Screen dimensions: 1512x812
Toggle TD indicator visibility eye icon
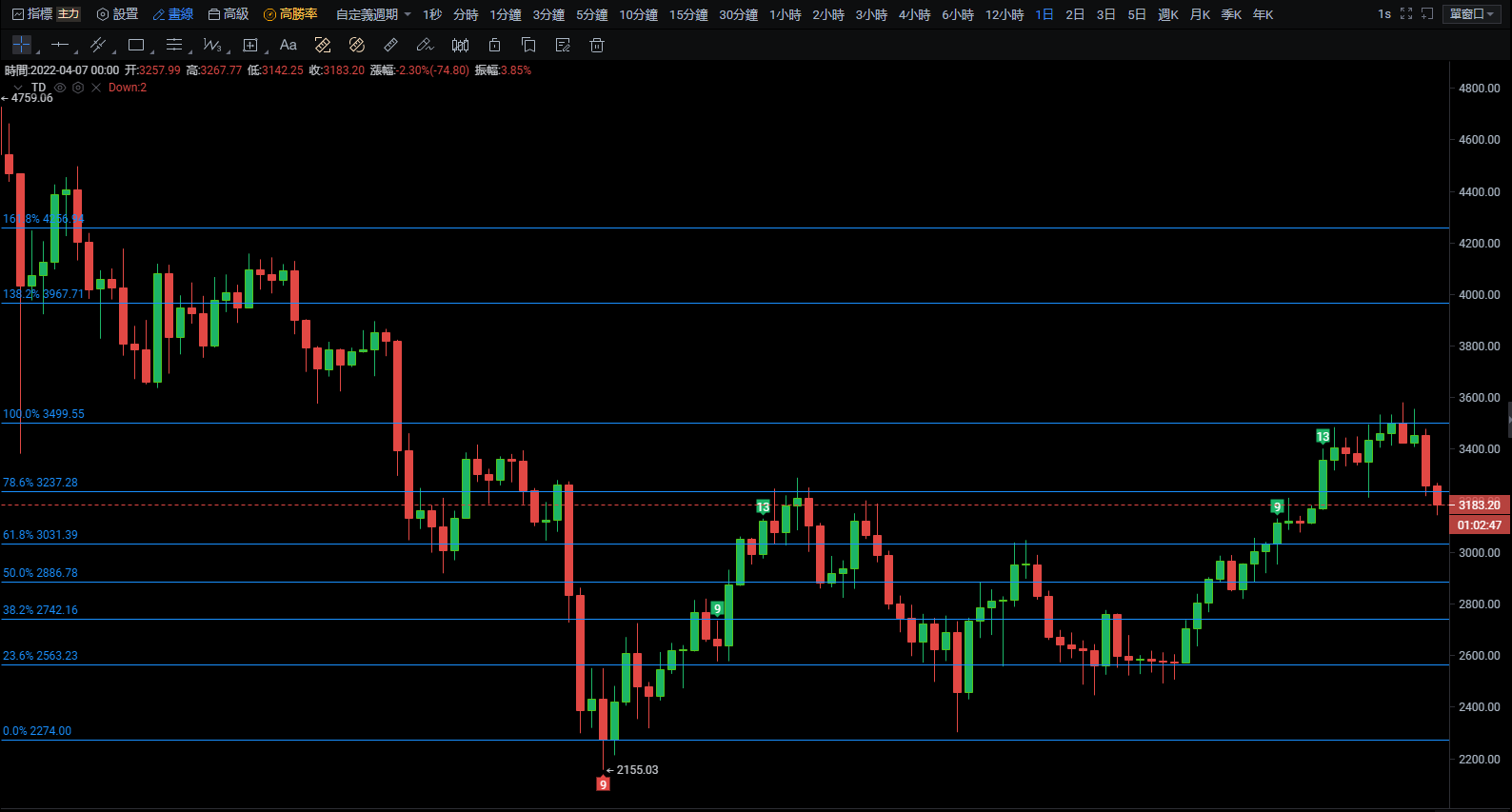pos(60,88)
